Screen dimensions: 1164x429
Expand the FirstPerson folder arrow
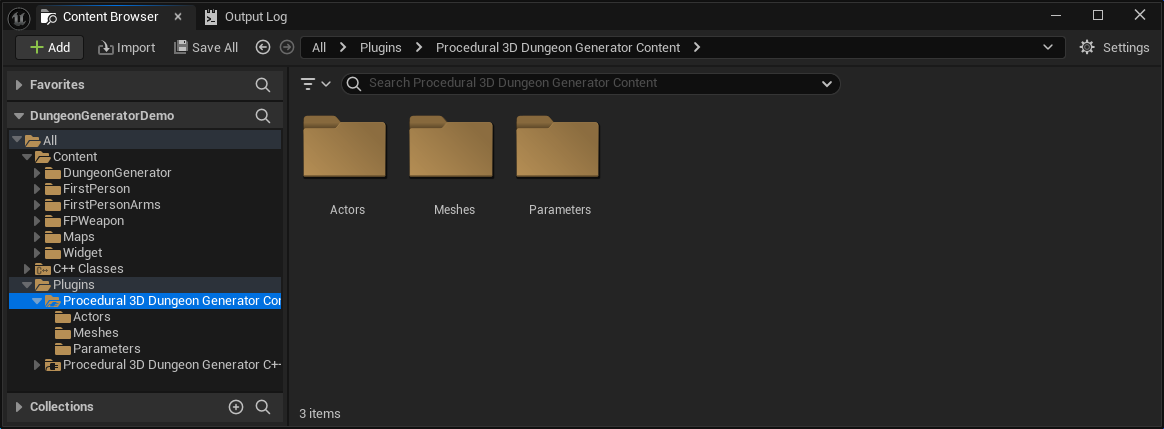37,189
